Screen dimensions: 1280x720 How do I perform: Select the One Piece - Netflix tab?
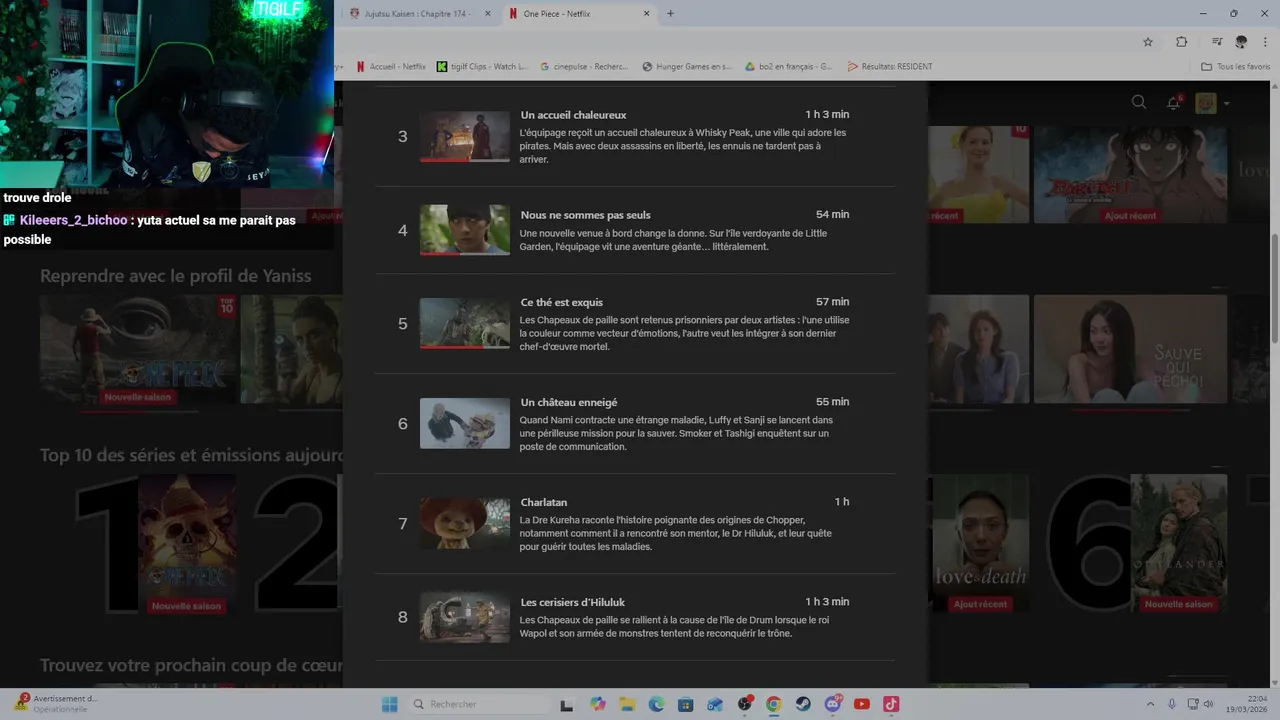(579, 14)
